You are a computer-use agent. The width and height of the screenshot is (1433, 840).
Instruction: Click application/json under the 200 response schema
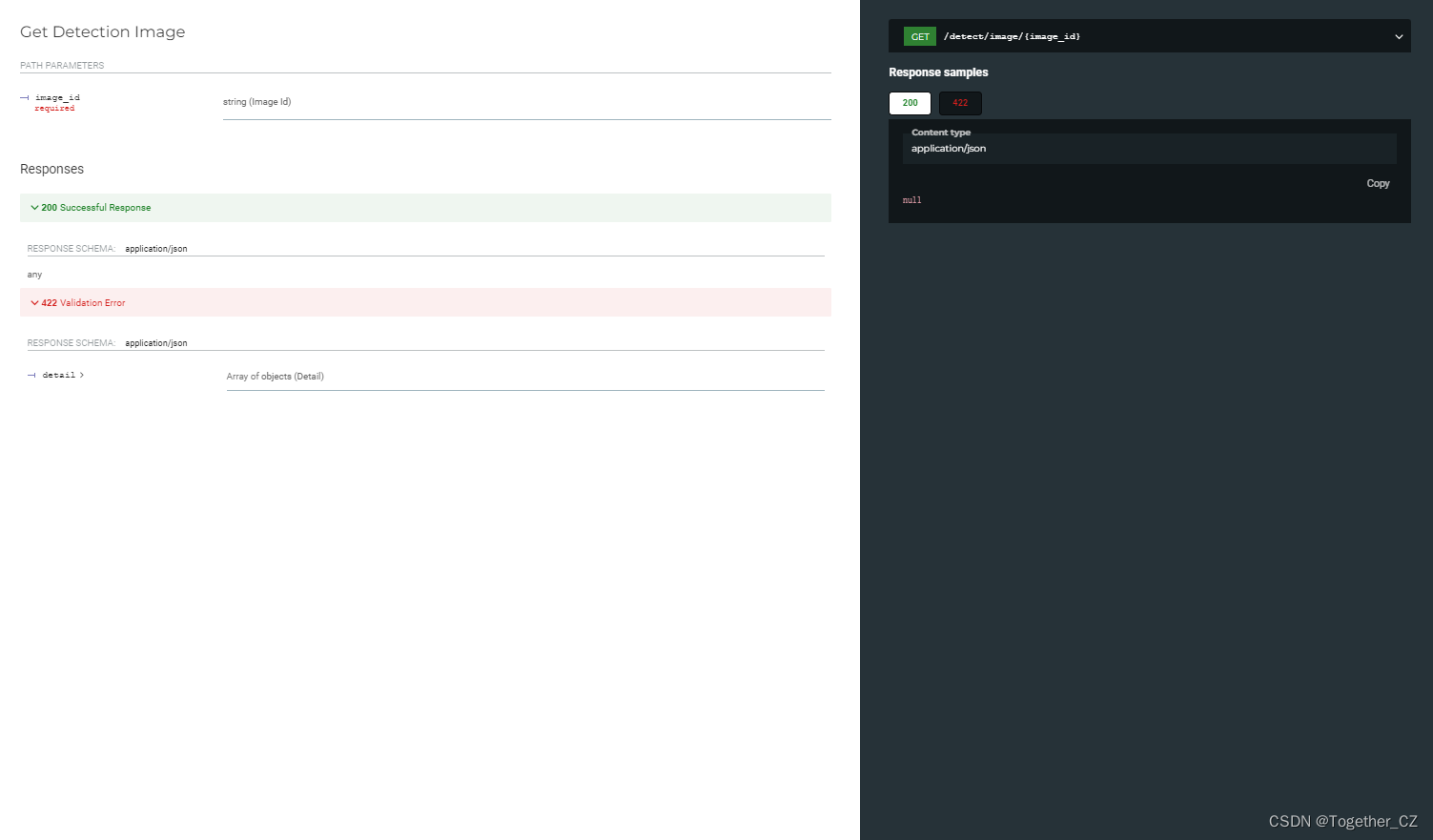pos(156,249)
